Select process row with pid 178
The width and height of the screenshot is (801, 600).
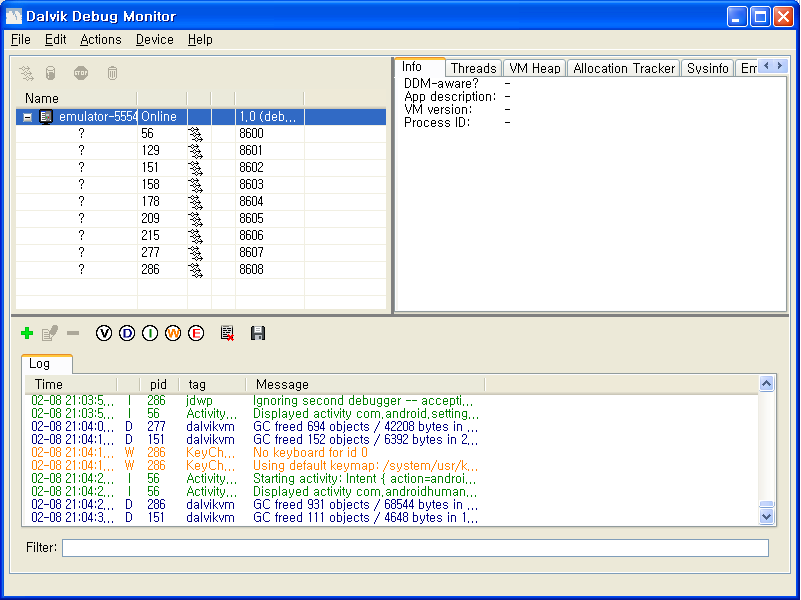201,202
